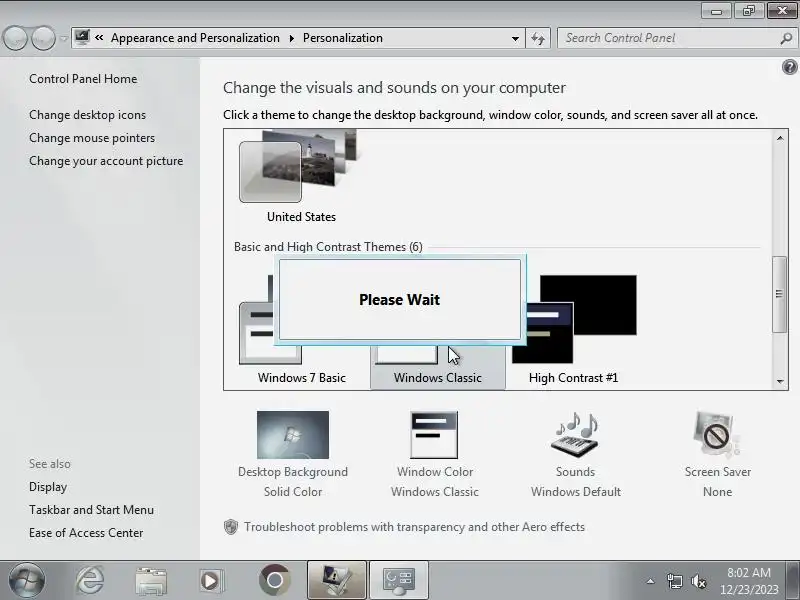Expand the arrow after Appearance and Personalization
This screenshot has height=600, width=800.
[x=292, y=38]
